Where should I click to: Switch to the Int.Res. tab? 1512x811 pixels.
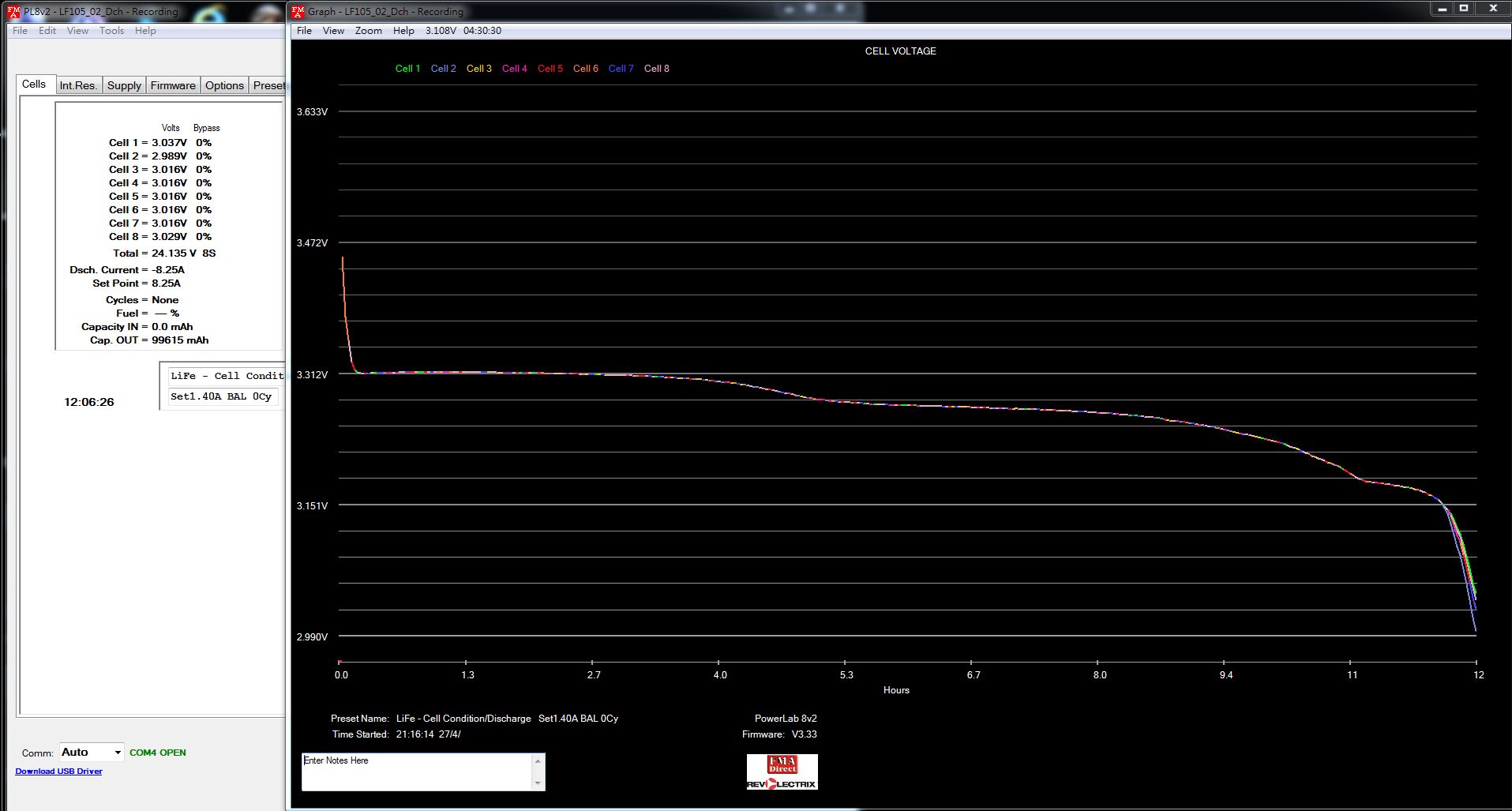click(78, 85)
